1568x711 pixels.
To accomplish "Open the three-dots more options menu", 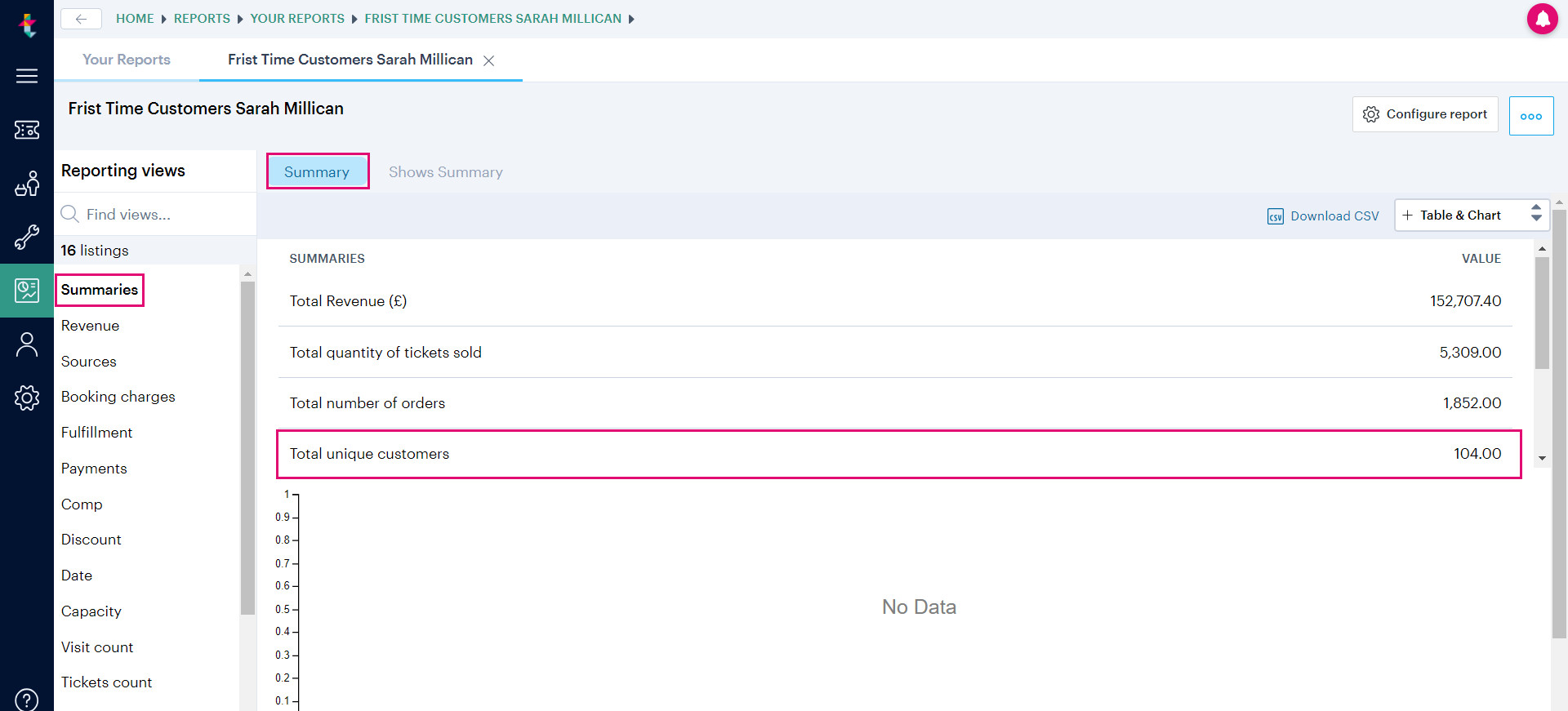I will [1531, 116].
